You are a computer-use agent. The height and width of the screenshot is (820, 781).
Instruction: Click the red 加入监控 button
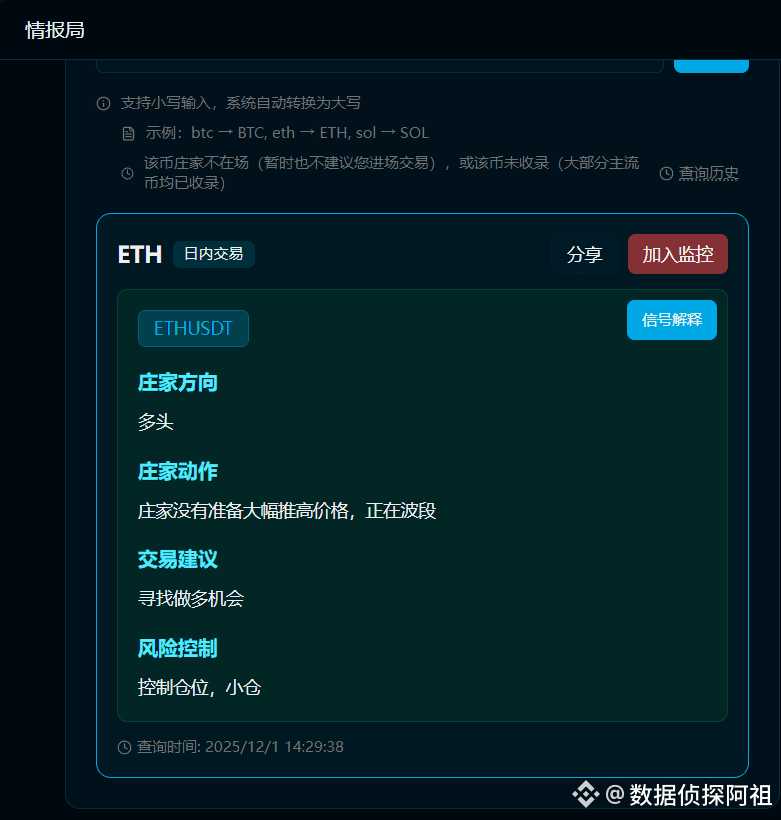tap(677, 254)
